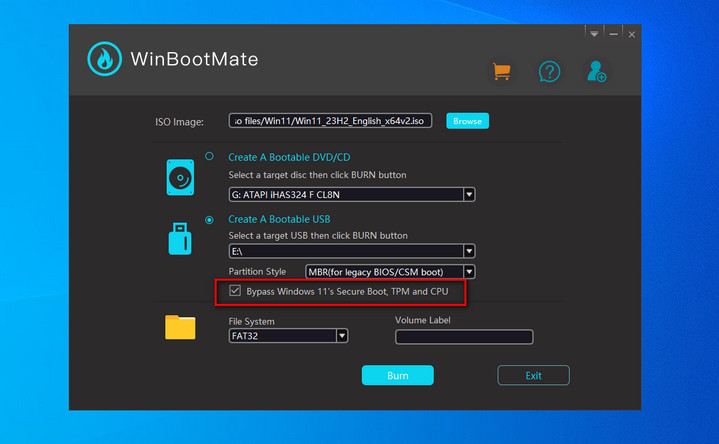Click the Volume Label input field
This screenshot has height=444, width=719.
464,337
